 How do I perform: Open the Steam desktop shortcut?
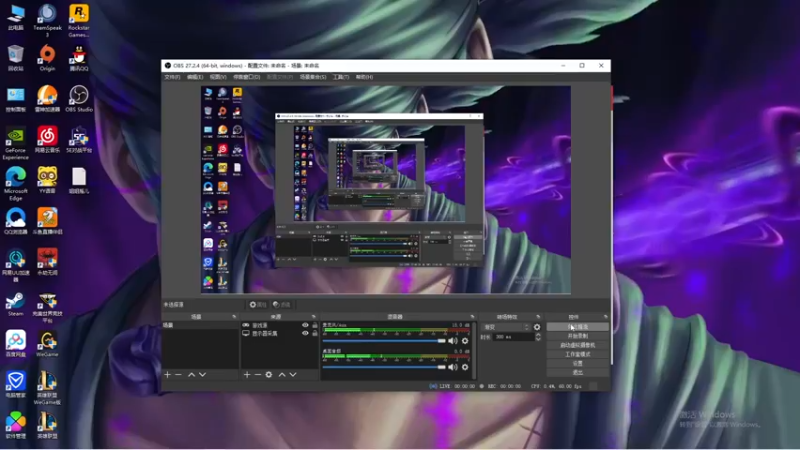coord(15,304)
